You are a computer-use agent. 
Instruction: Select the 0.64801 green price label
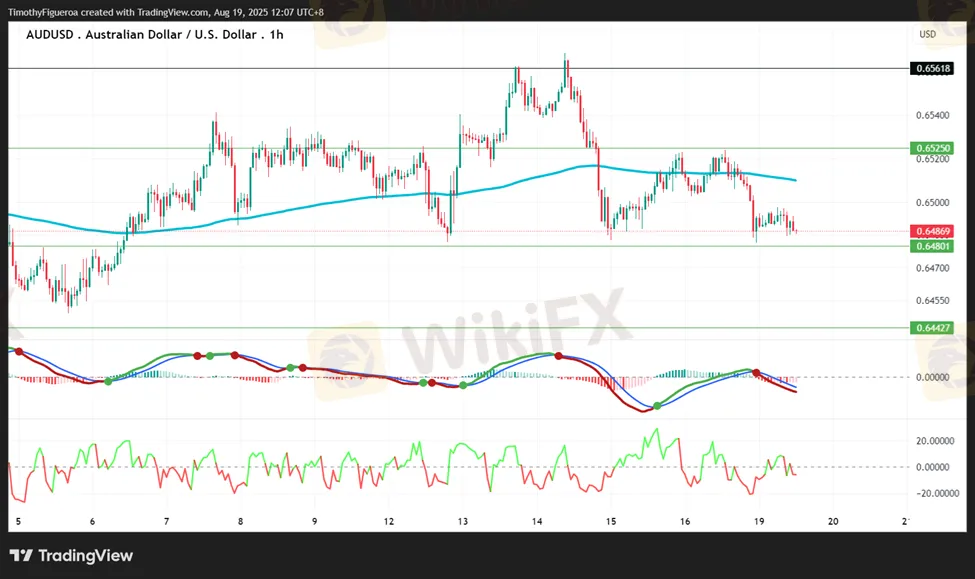coord(931,246)
